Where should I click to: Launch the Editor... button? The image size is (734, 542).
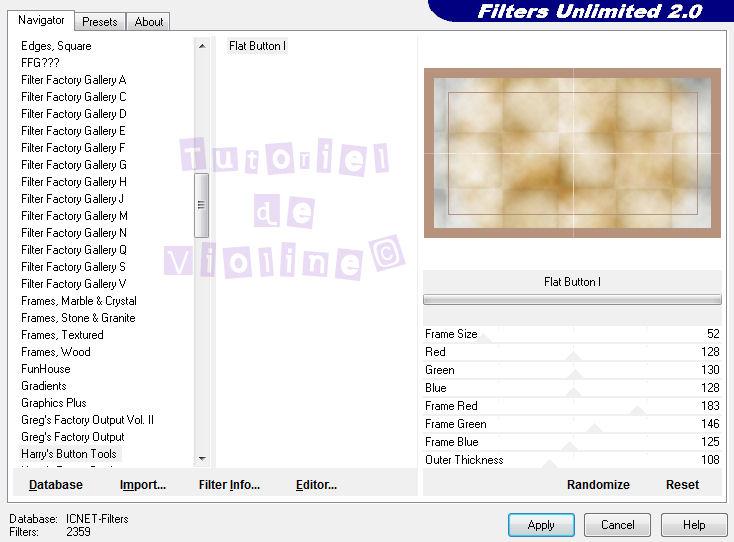316,484
